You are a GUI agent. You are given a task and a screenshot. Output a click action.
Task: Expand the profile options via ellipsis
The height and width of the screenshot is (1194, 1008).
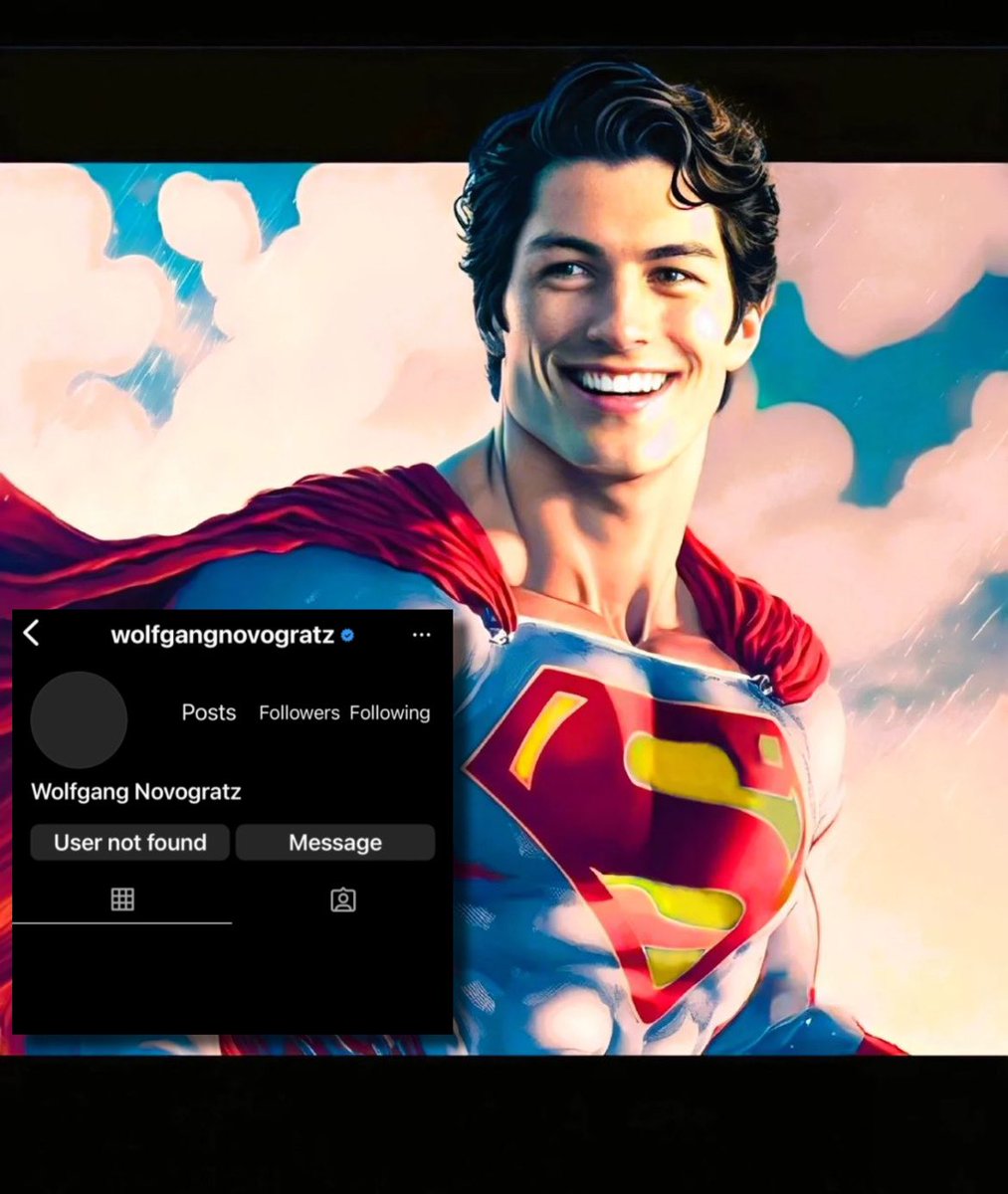pos(421,635)
